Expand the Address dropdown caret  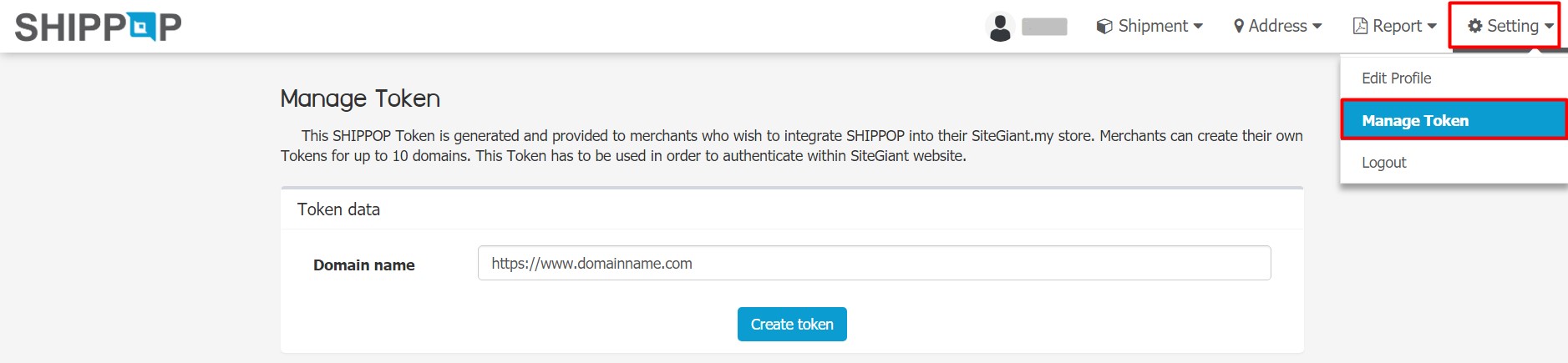pos(1317,27)
